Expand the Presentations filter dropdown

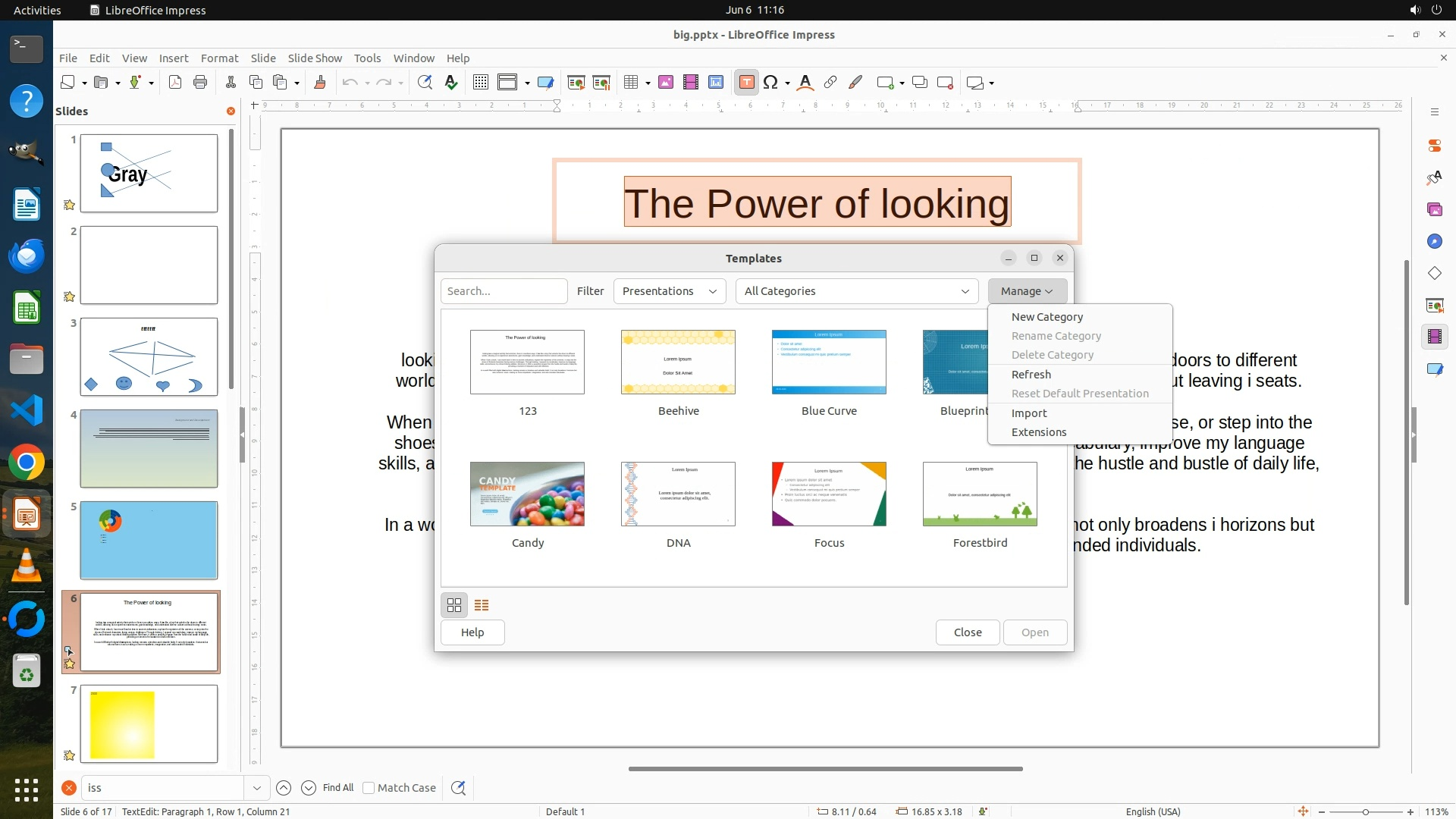pos(669,291)
